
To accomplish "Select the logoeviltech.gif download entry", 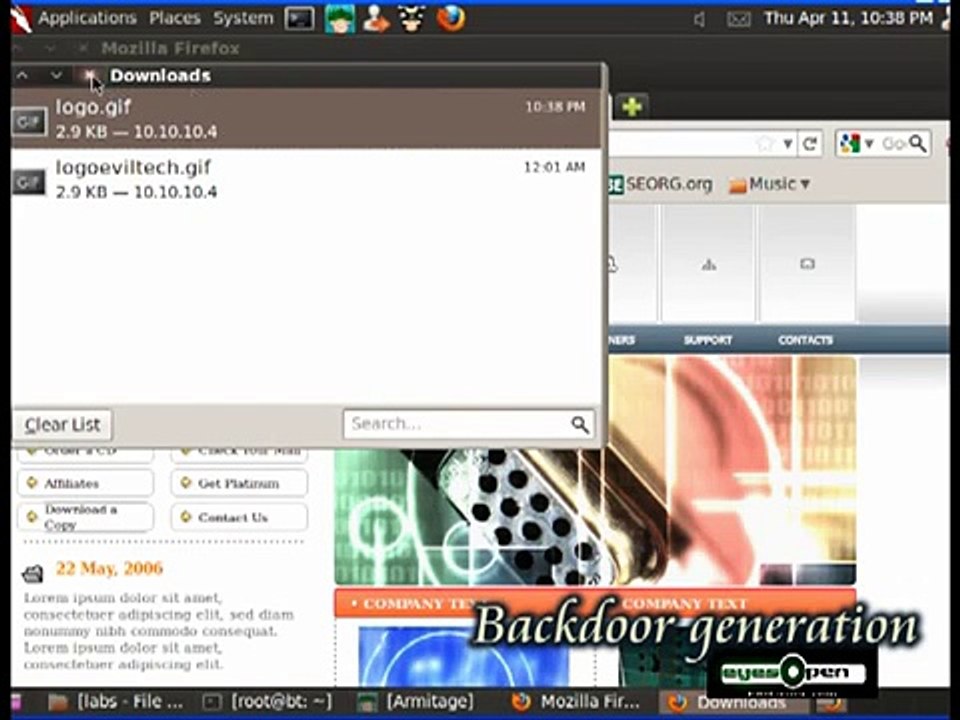I will pyautogui.click(x=306, y=179).
